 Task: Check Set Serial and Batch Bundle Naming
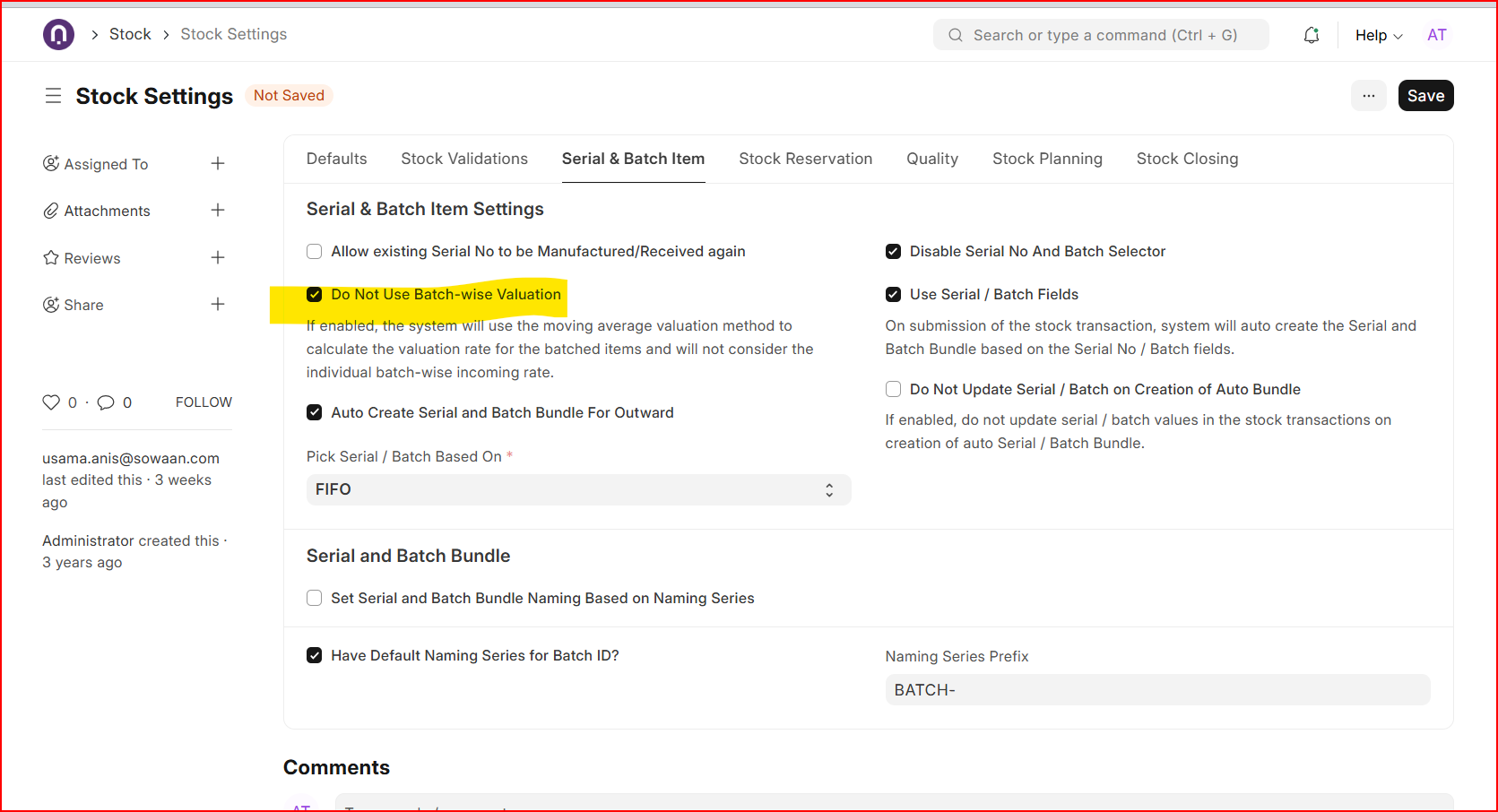[315, 598]
